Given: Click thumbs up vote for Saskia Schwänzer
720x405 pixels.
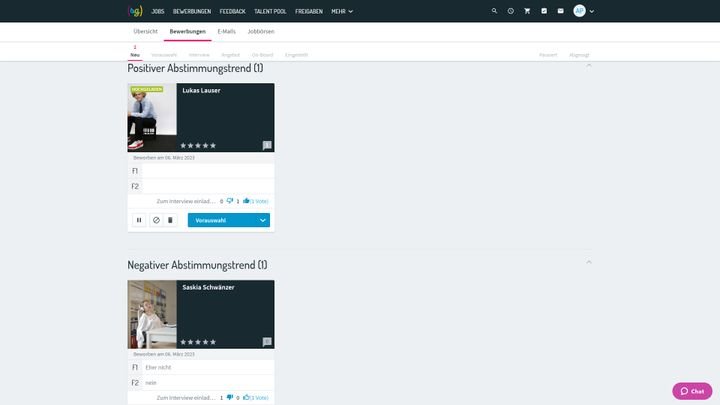Looking at the screenshot, I should coord(246,397).
